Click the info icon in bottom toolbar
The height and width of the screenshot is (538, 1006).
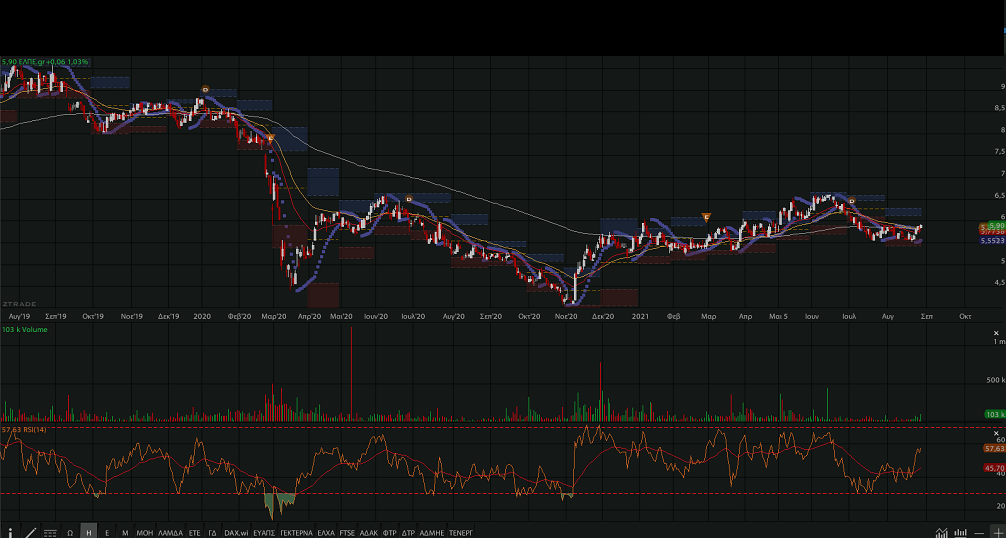coord(10,533)
